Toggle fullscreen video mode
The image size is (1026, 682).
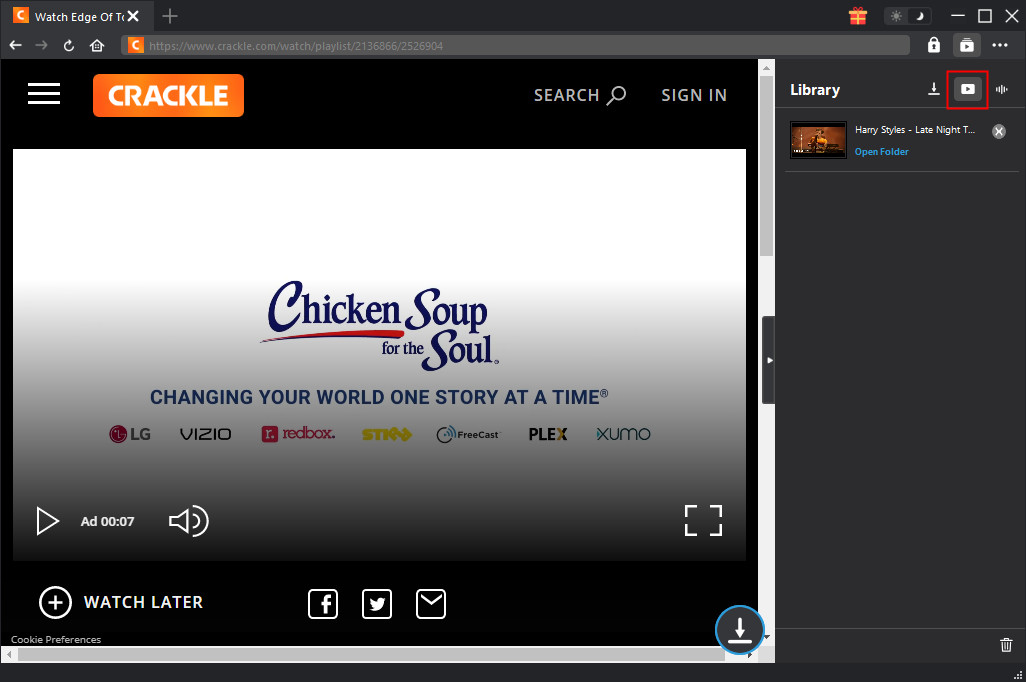703,520
